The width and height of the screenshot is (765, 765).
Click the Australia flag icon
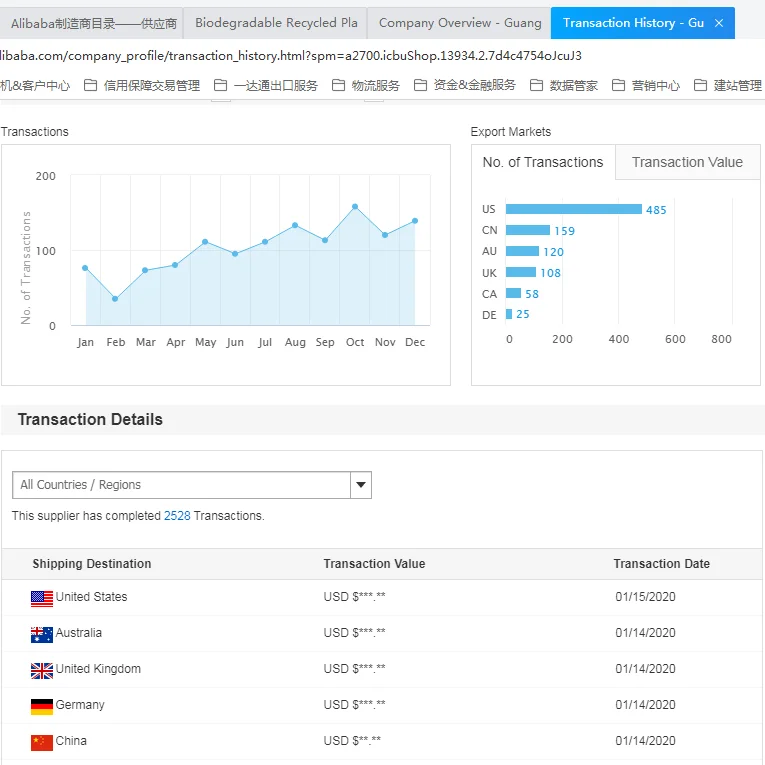pos(42,634)
